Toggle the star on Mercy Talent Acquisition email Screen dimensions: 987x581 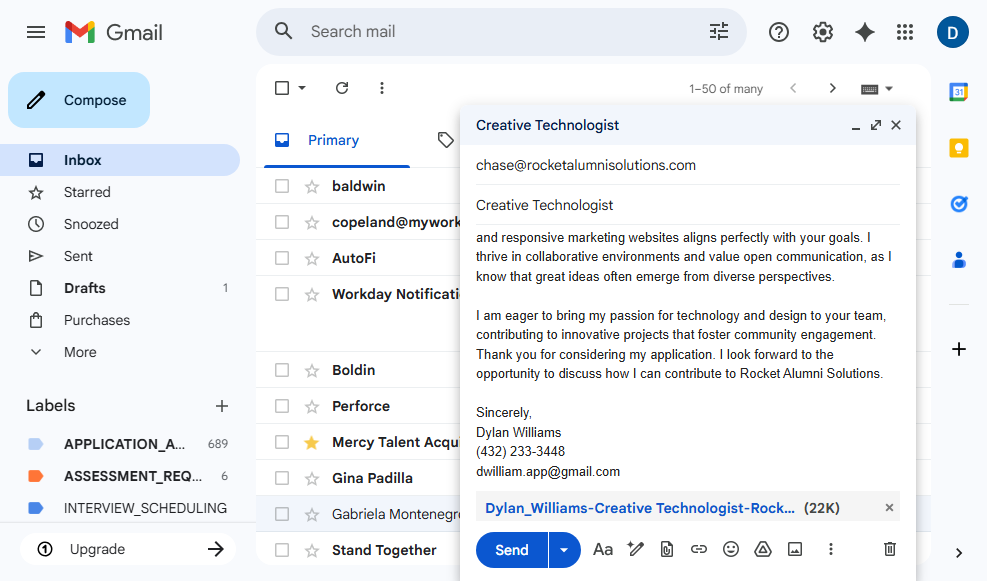point(312,442)
